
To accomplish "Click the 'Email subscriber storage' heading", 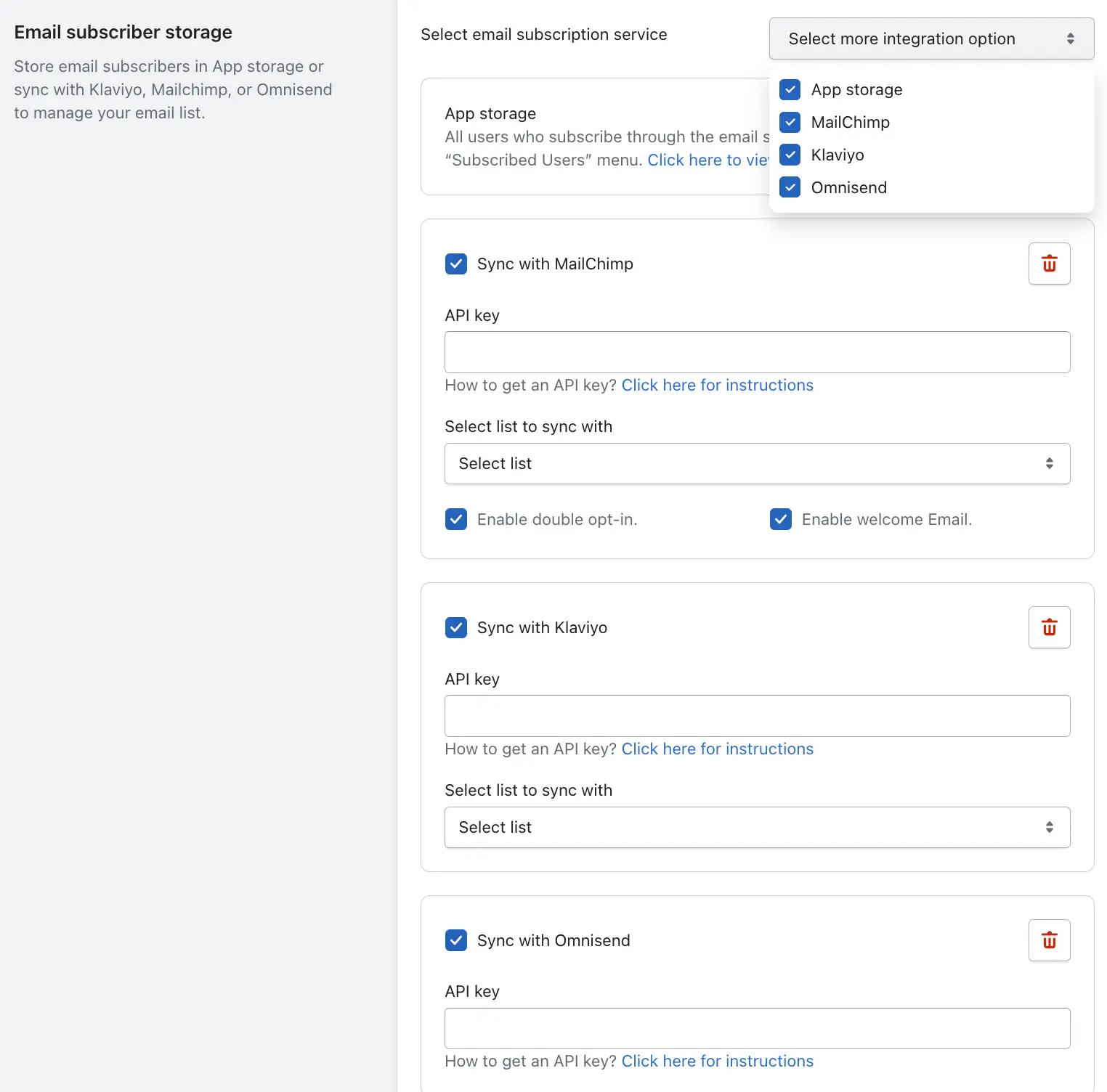I will tap(123, 32).
